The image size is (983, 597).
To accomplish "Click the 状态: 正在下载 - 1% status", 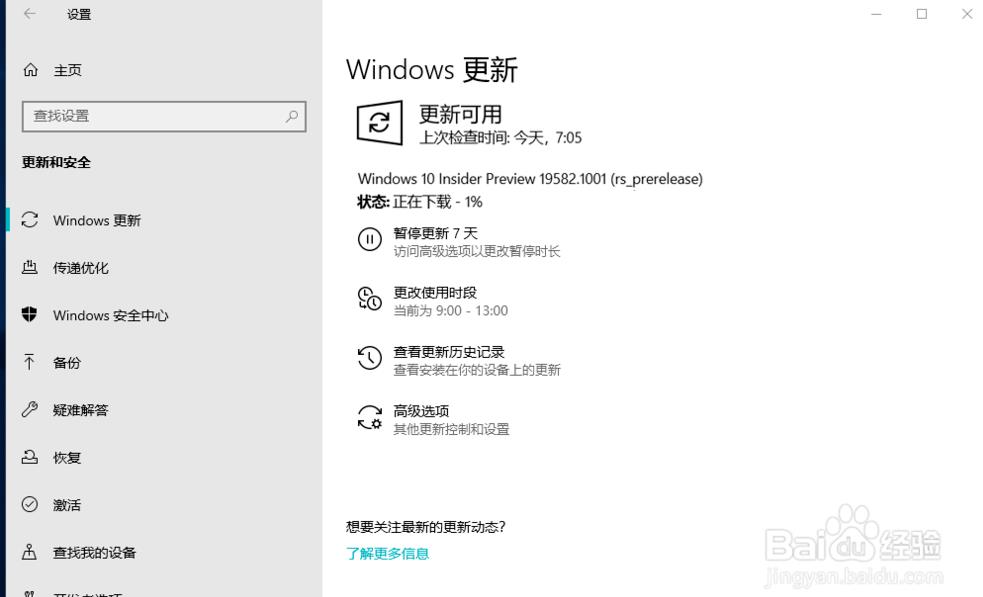I will pos(419,202).
